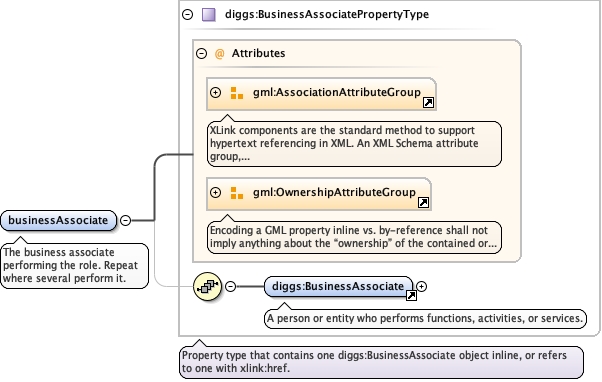Click the orange squares icon of AssociationAttributeGroup

tap(236, 93)
